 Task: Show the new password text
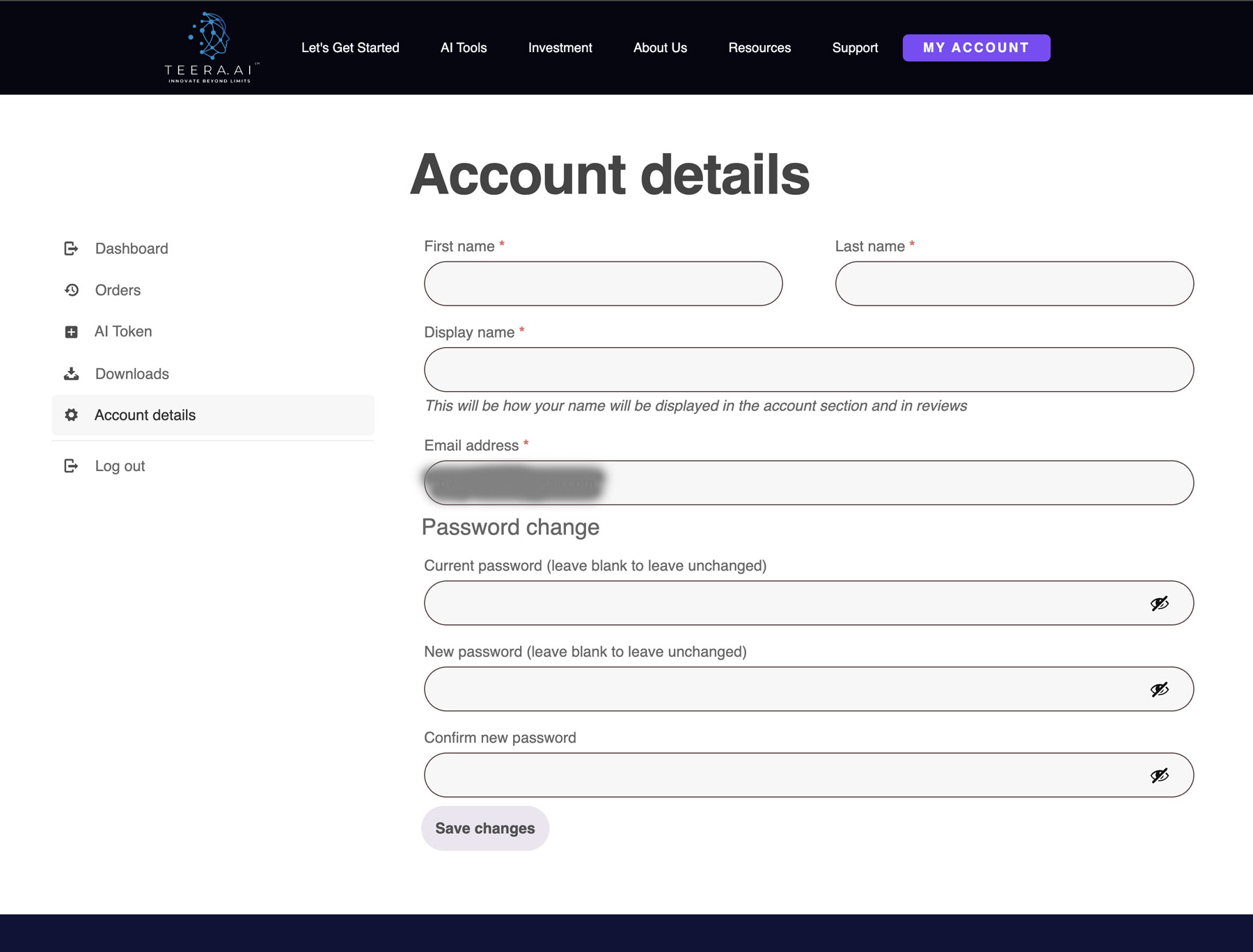point(1159,689)
